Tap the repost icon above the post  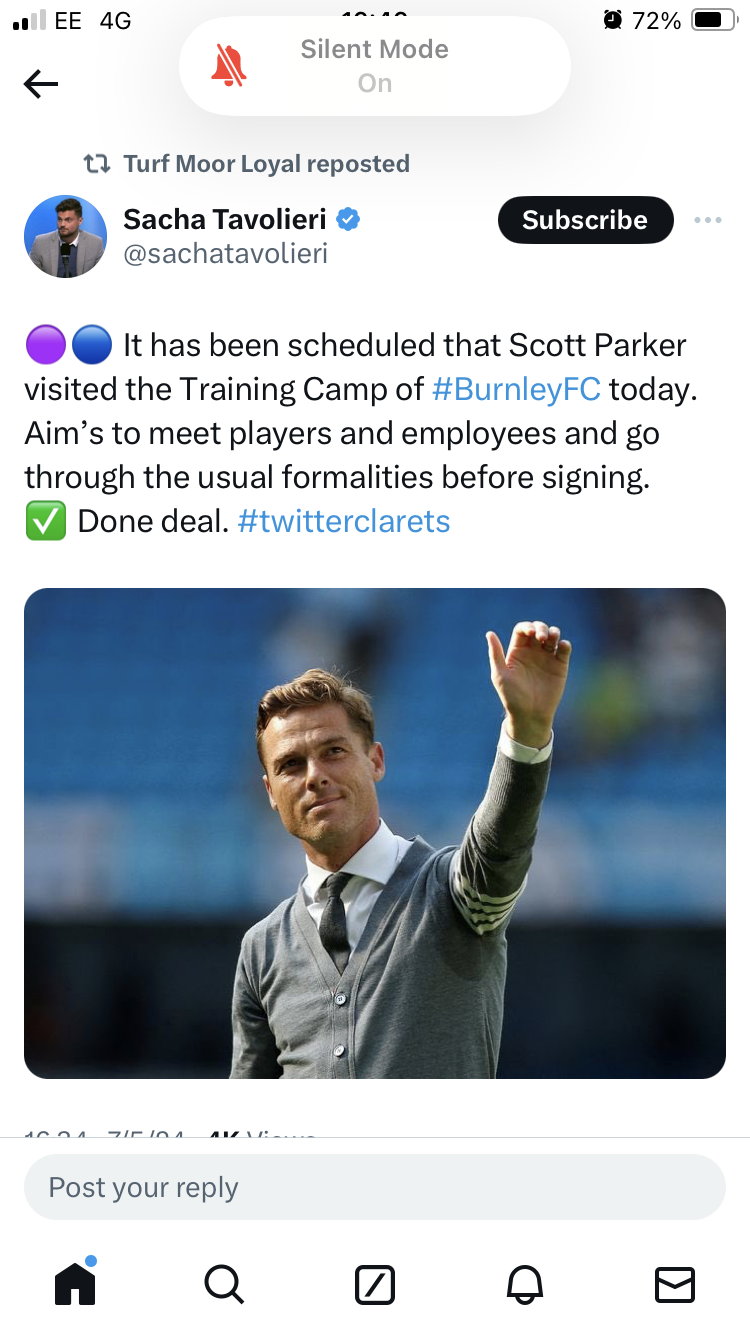coord(96,164)
